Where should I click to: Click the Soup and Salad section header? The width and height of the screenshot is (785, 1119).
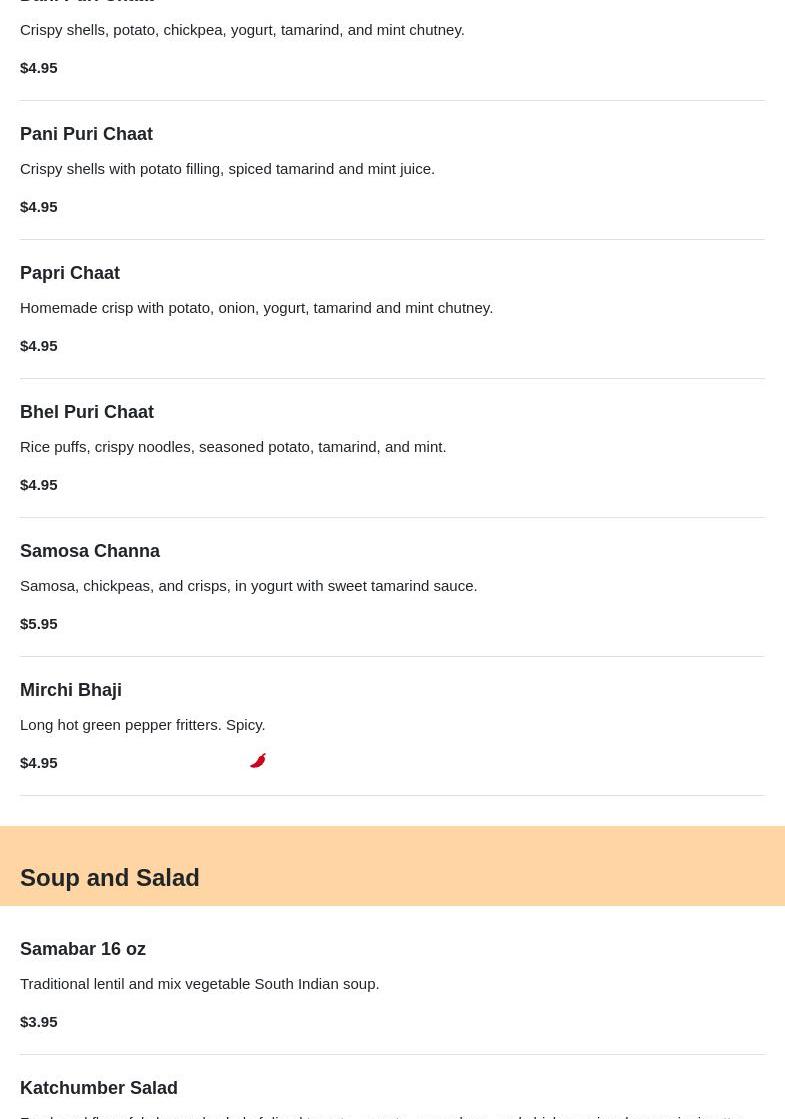pyautogui.click(x=110, y=877)
